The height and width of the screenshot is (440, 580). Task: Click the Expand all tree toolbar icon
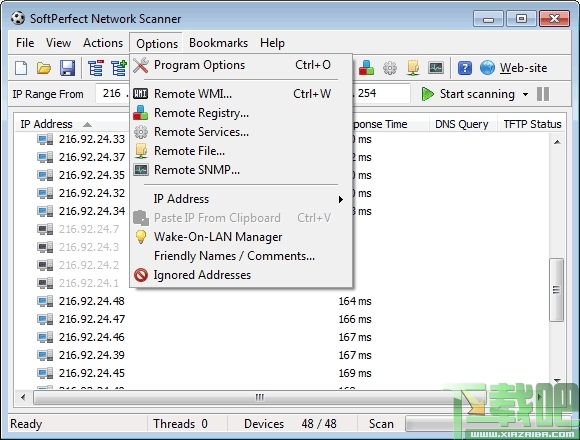coord(119,68)
